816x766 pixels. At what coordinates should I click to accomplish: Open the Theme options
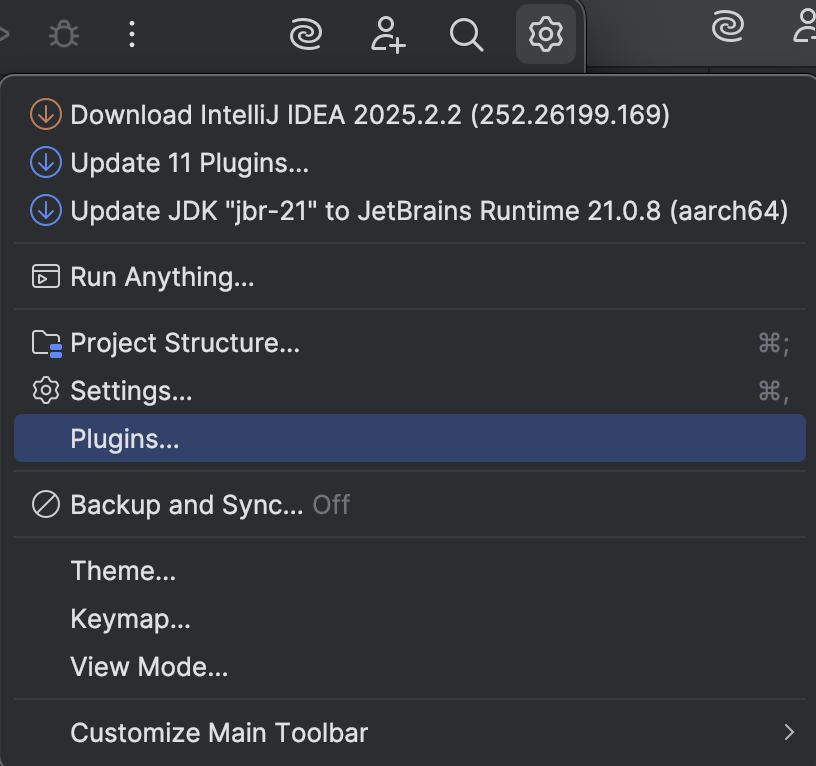(x=123, y=571)
